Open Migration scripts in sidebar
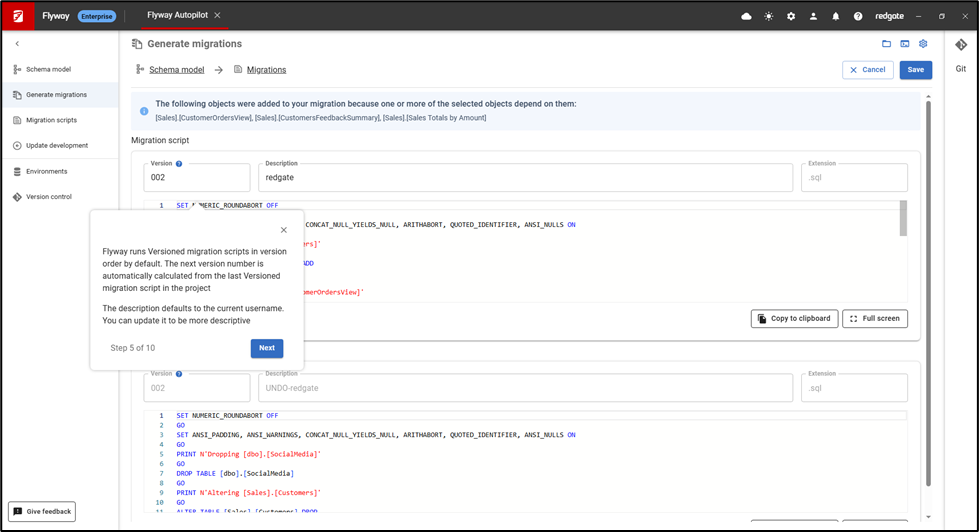Image resolution: width=979 pixels, height=532 pixels. tap(59, 120)
